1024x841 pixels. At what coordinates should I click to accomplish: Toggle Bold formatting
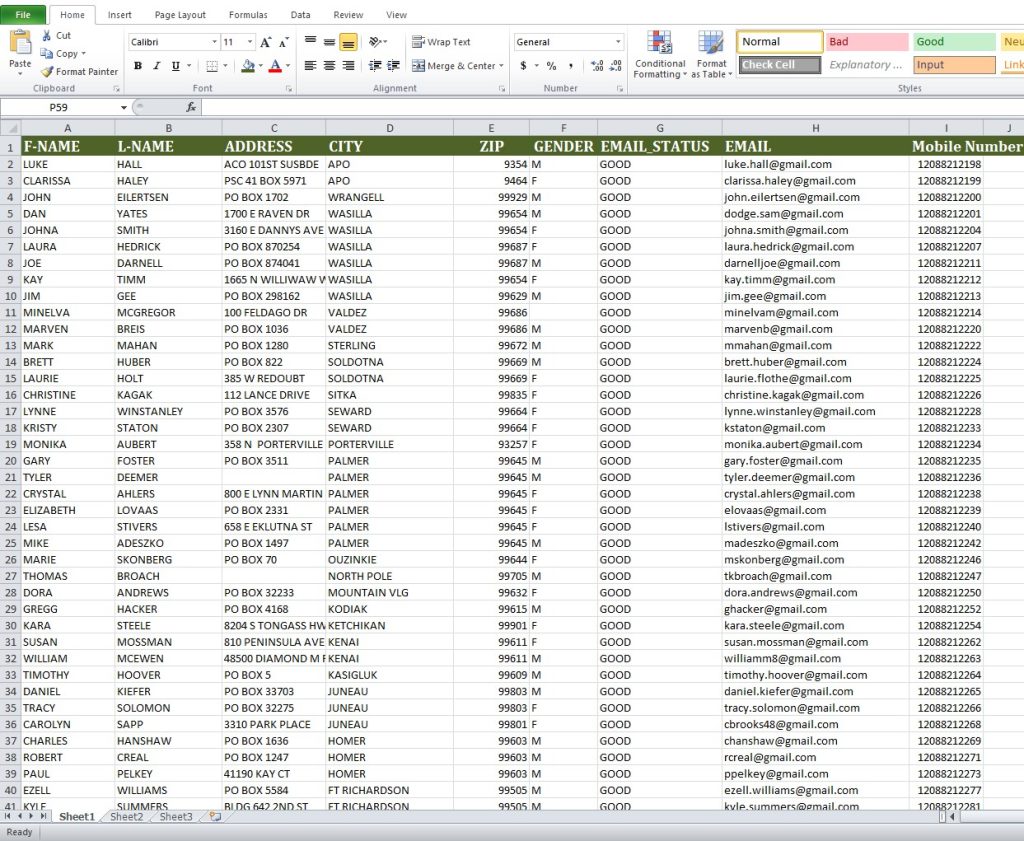click(138, 66)
